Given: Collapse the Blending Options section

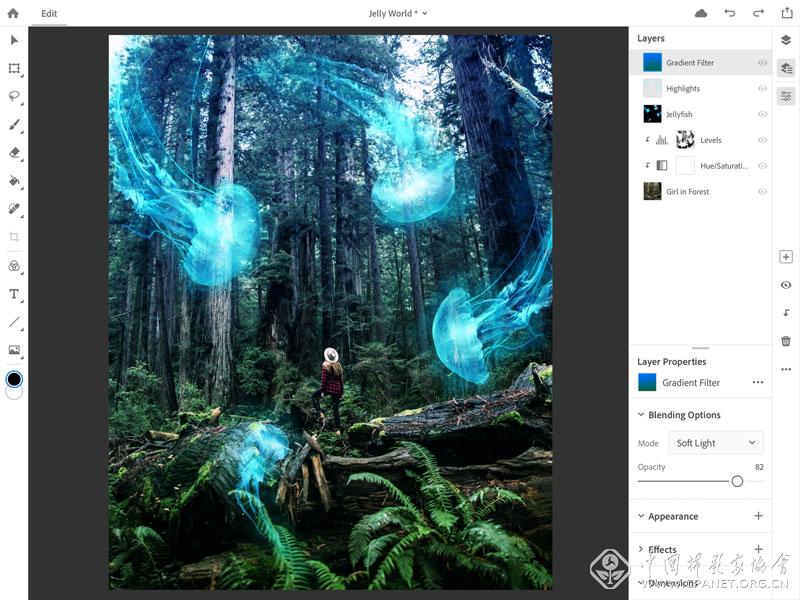Looking at the screenshot, I should [641, 415].
